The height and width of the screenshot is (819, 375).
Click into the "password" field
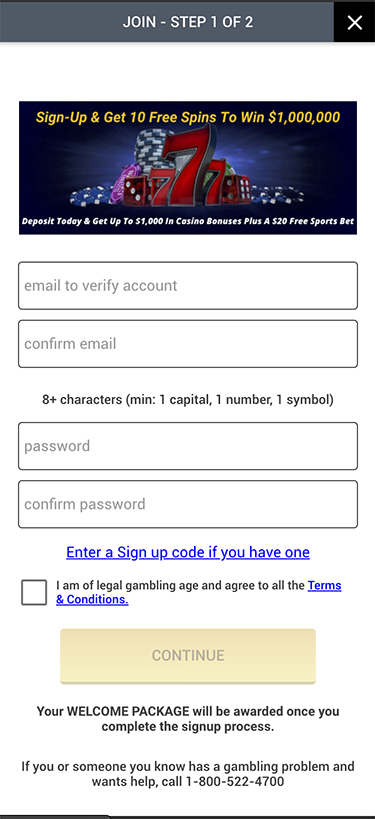[188, 446]
